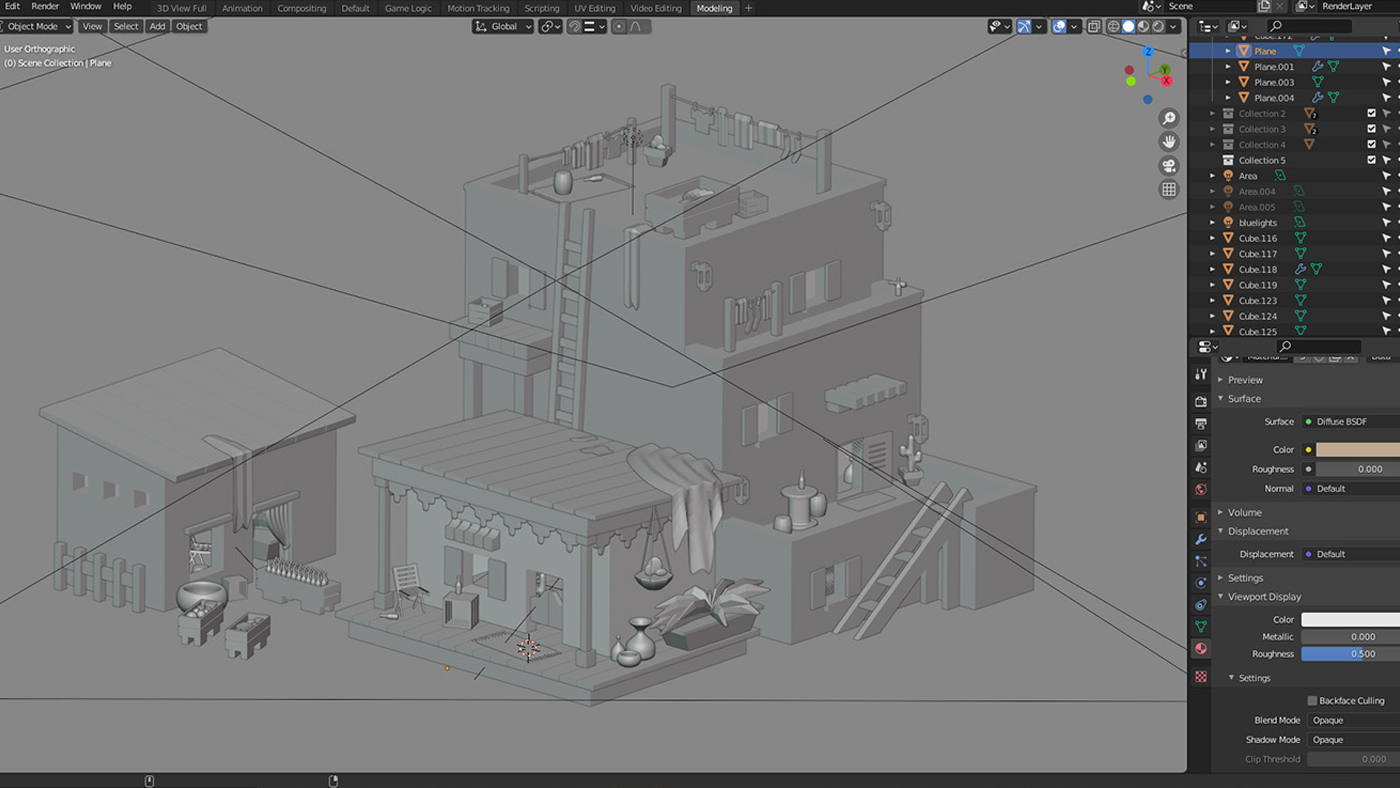Select the Modifier properties wrench icon
This screenshot has height=788, width=1400.
click(1200, 539)
